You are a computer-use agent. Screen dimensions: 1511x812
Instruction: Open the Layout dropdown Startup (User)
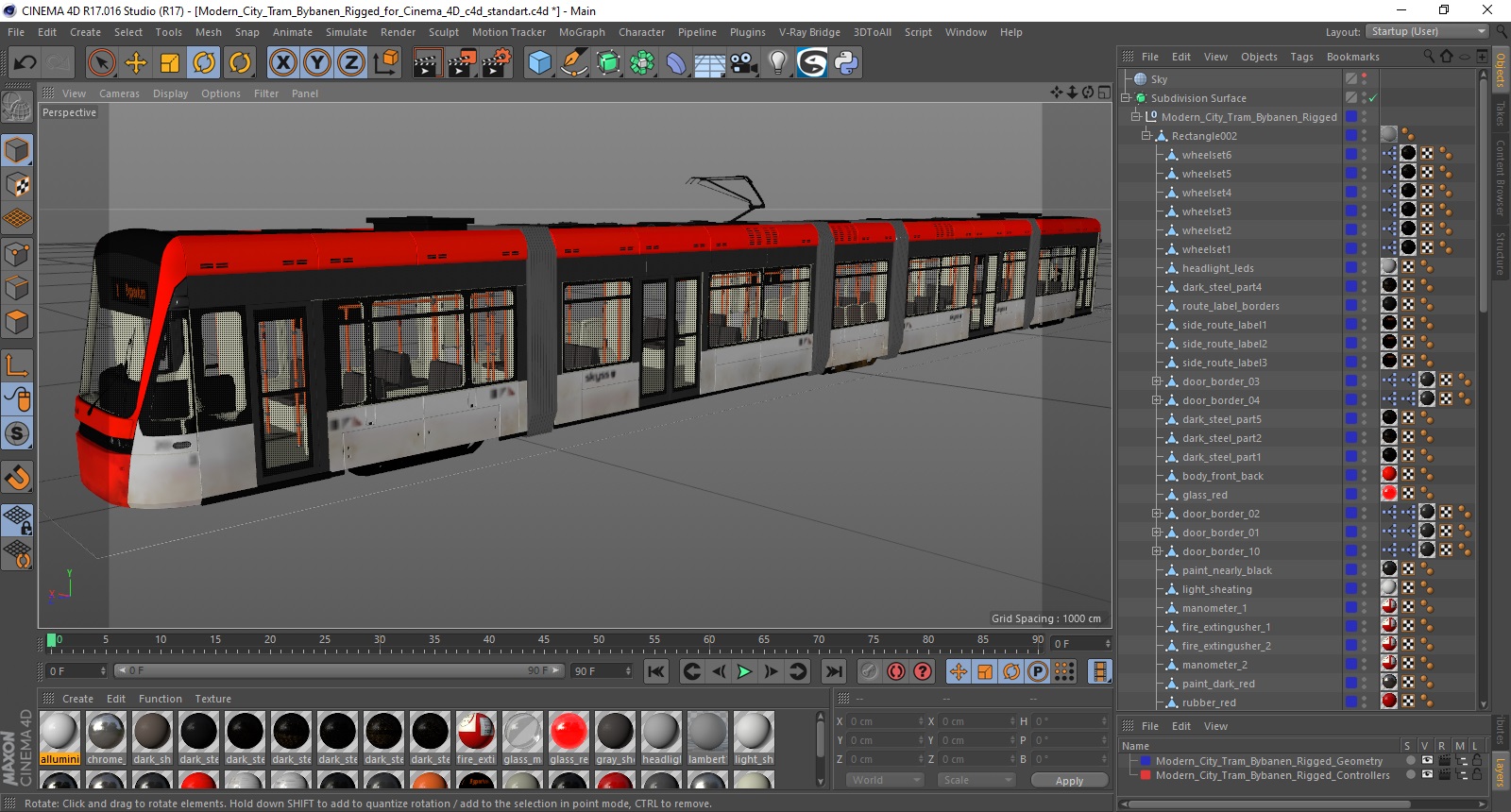click(1426, 31)
